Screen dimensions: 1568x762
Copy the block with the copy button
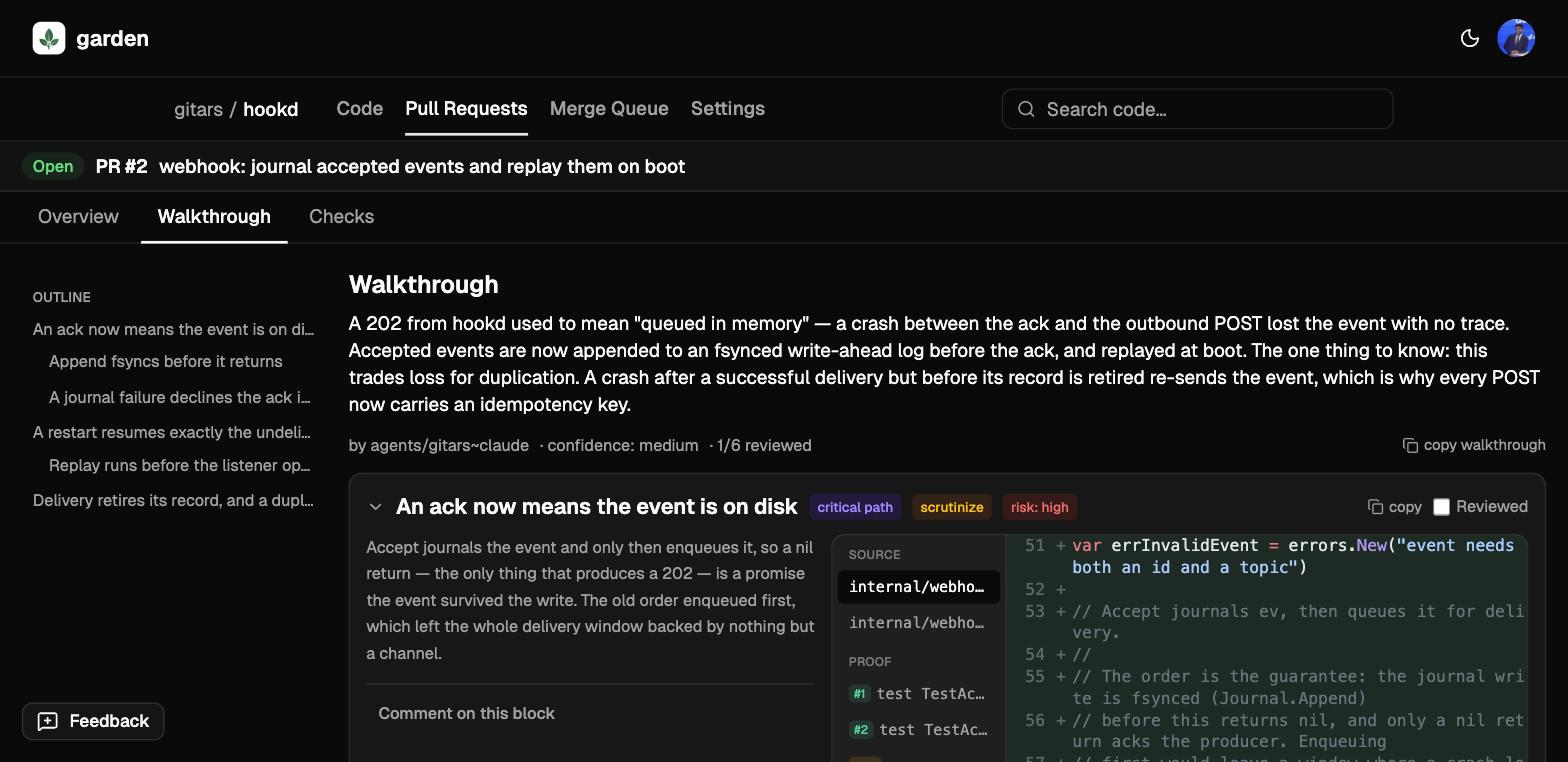tap(1394, 507)
